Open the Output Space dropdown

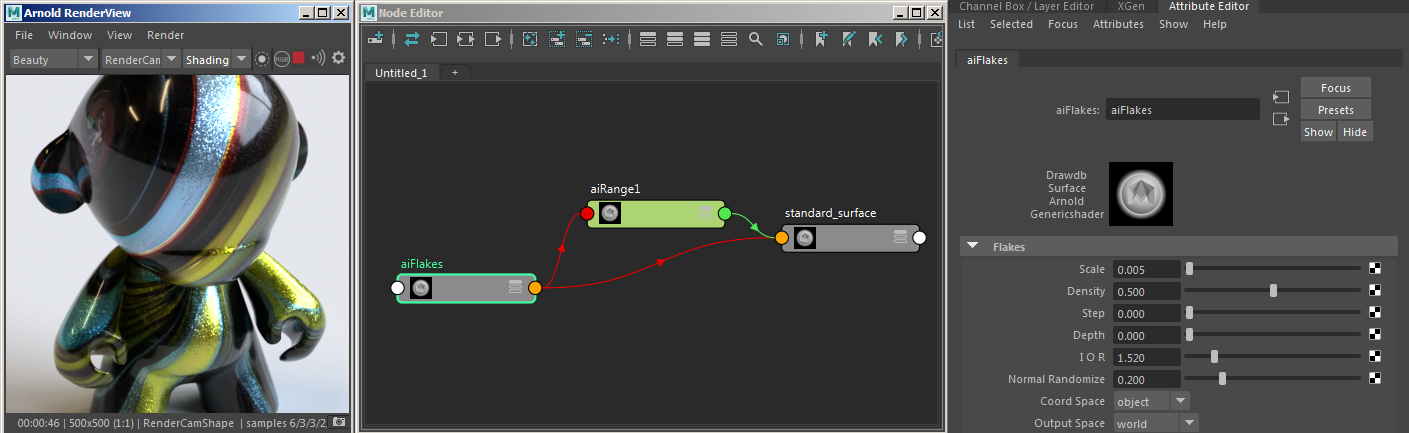pos(1155,423)
